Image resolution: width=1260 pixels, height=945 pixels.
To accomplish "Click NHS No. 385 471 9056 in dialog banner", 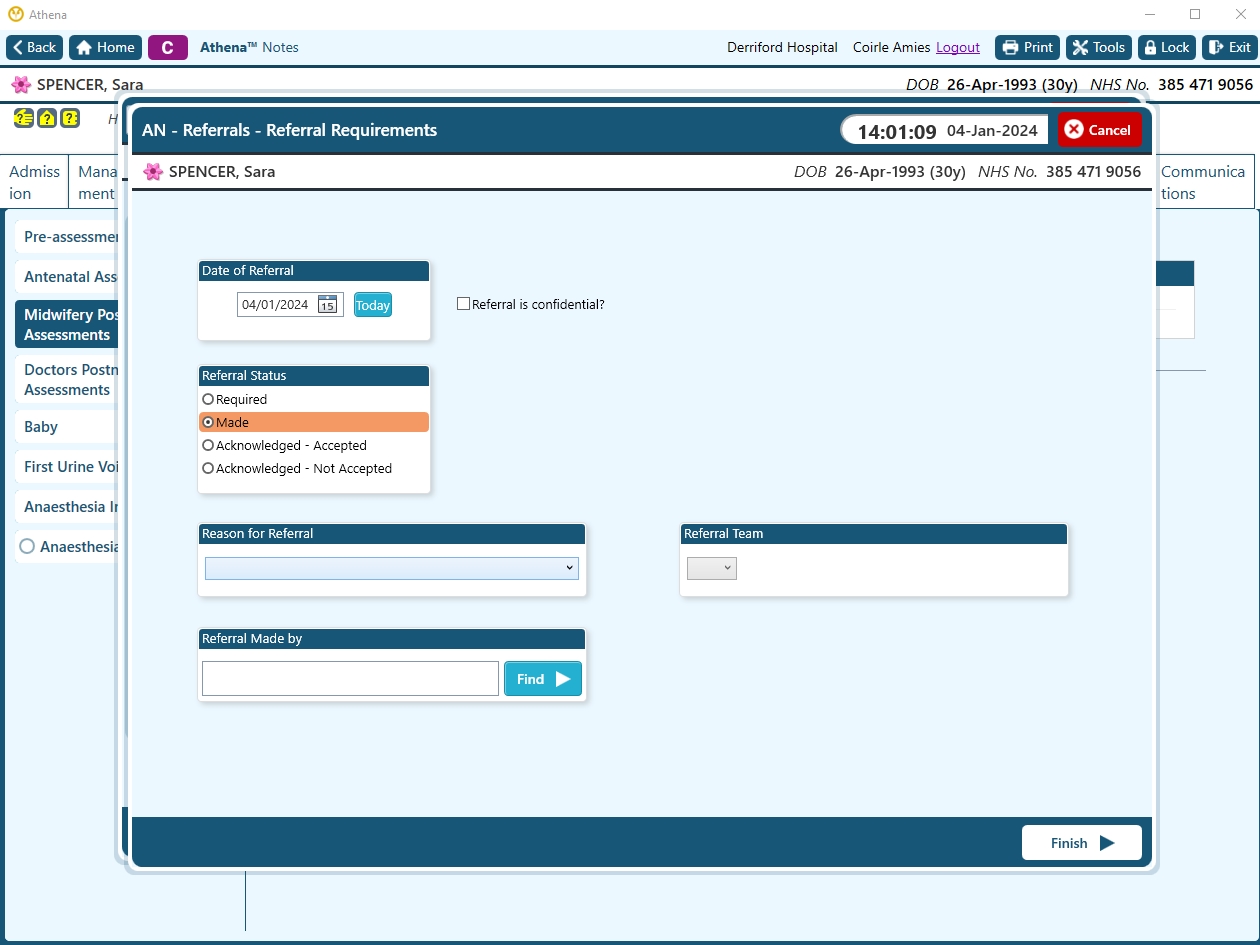I will point(1059,172).
